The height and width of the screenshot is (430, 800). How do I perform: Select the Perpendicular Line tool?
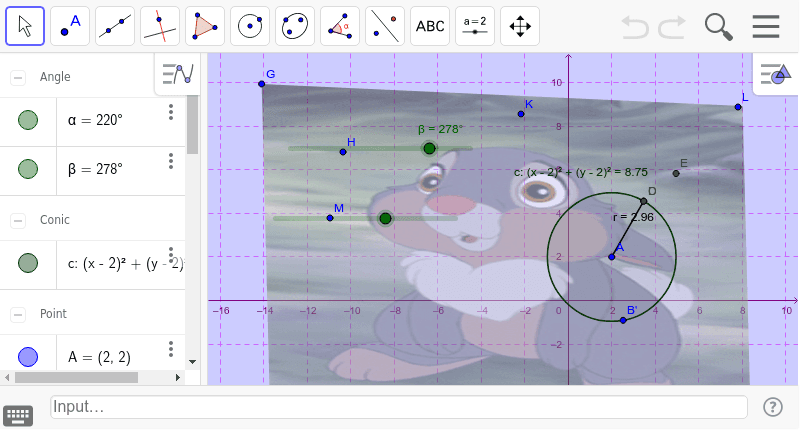click(160, 26)
